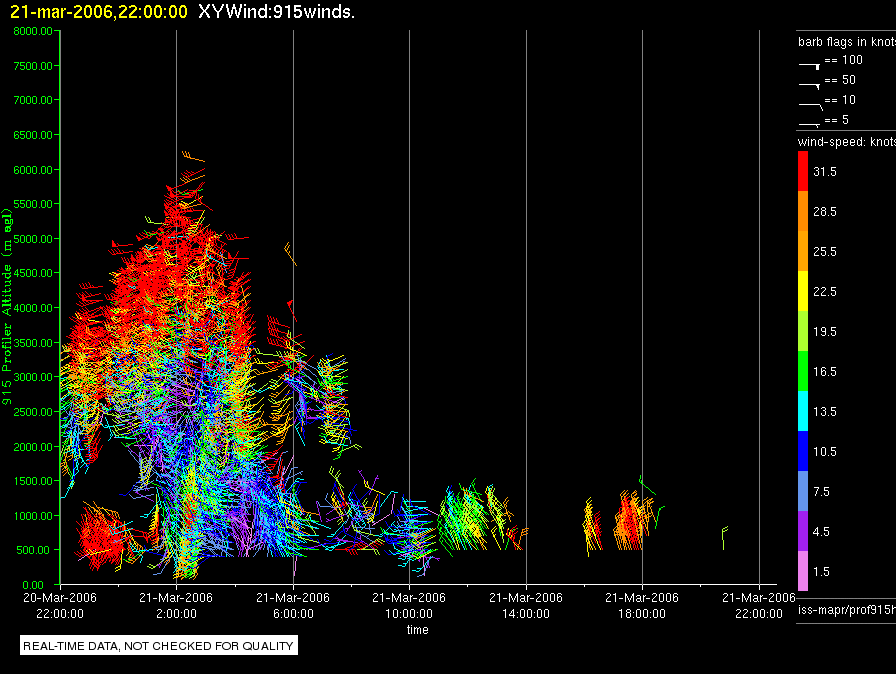The width and height of the screenshot is (896, 674).
Task: Click the 5000.00 altitude tick label
Action: coord(33,239)
